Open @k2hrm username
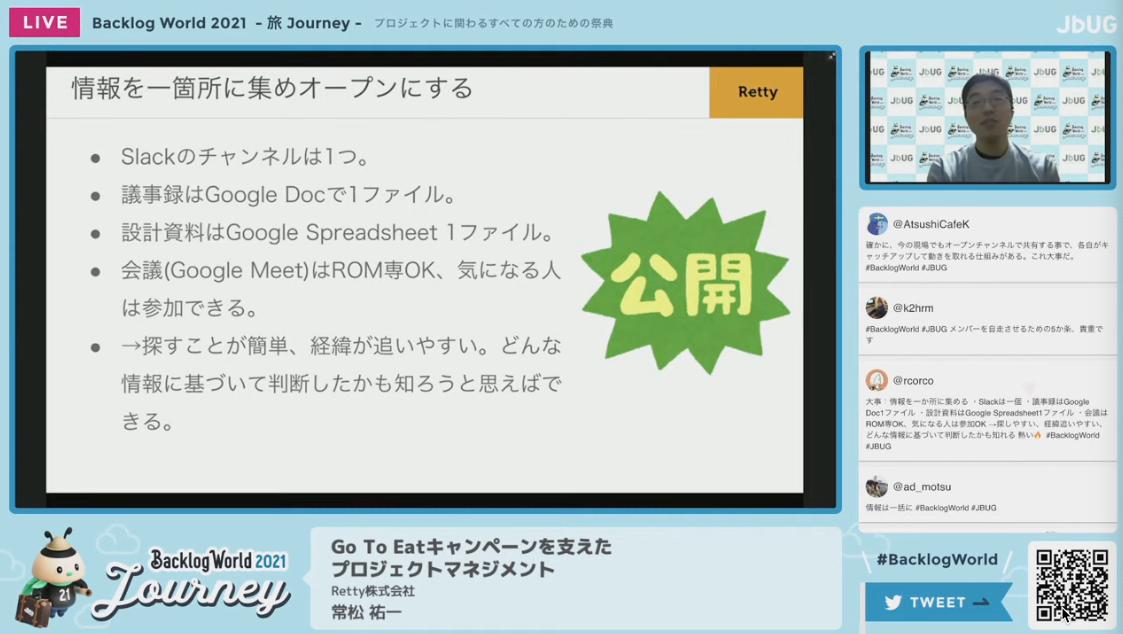Image resolution: width=1123 pixels, height=634 pixels. (x=913, y=308)
